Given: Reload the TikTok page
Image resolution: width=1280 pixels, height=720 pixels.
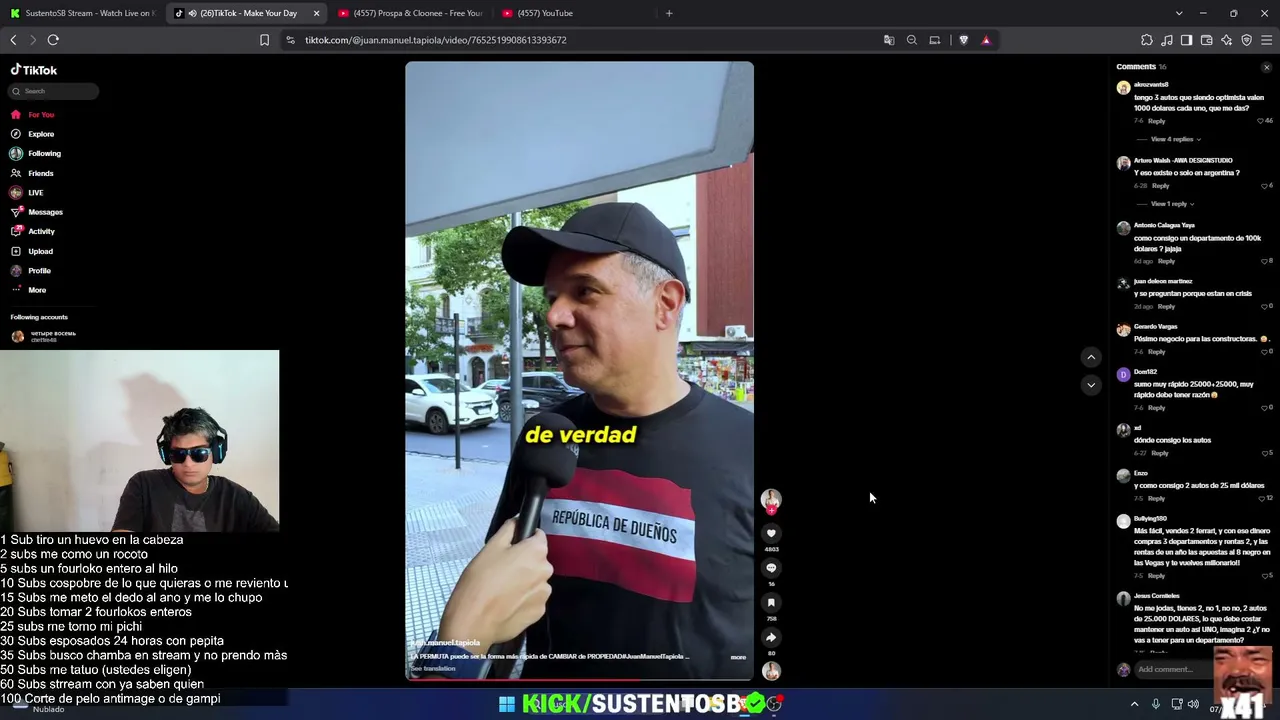Looking at the screenshot, I should tap(53, 40).
